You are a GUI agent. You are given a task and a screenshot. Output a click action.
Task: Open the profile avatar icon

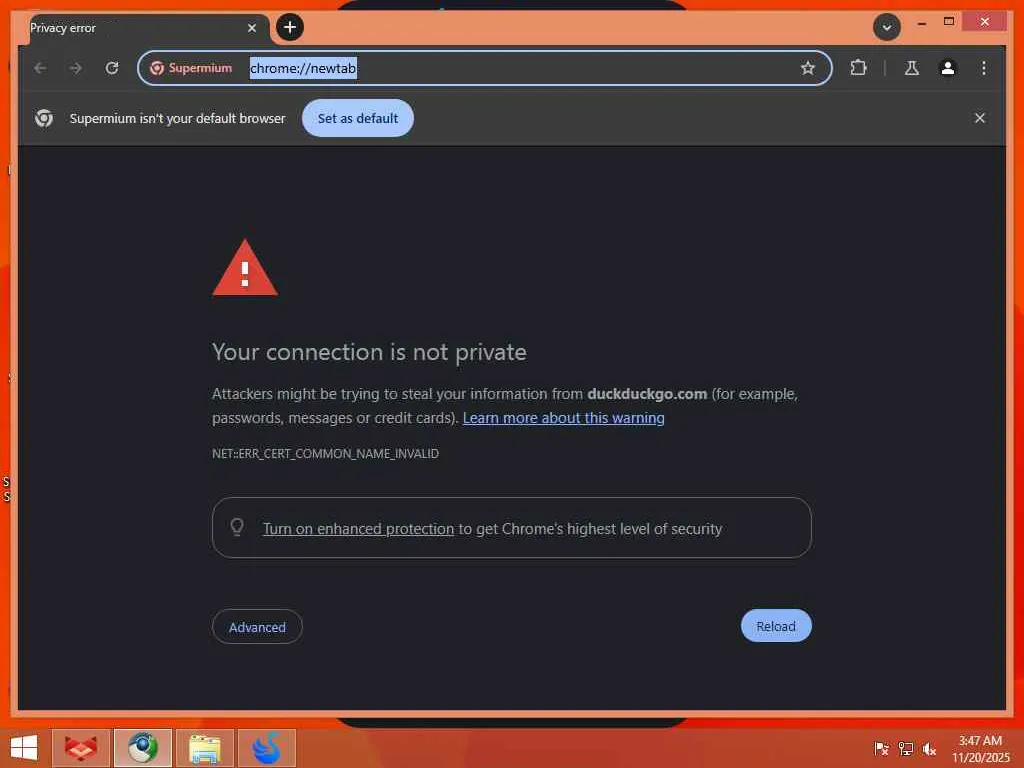click(x=948, y=68)
